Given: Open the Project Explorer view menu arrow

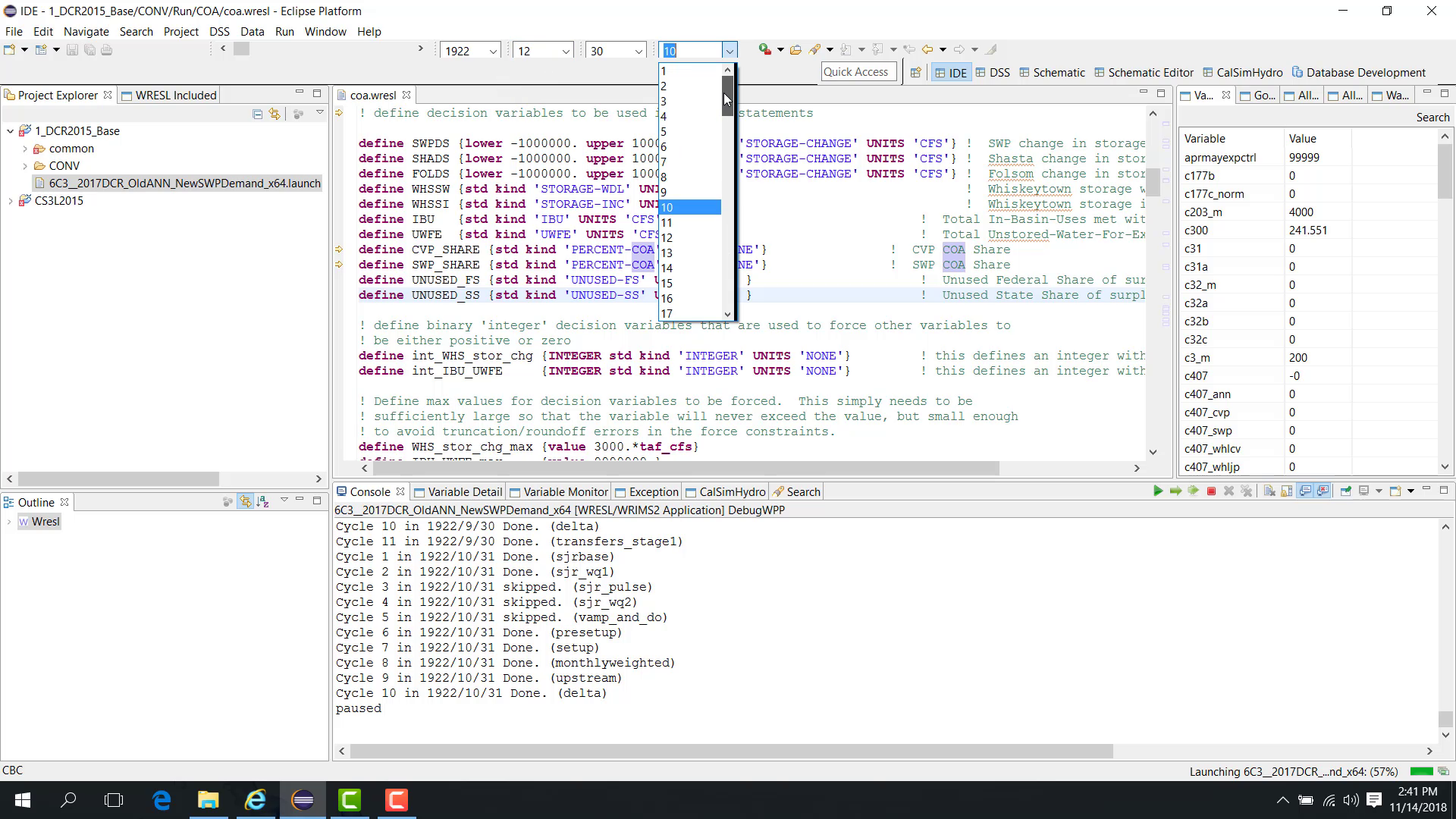Looking at the screenshot, I should [320, 113].
